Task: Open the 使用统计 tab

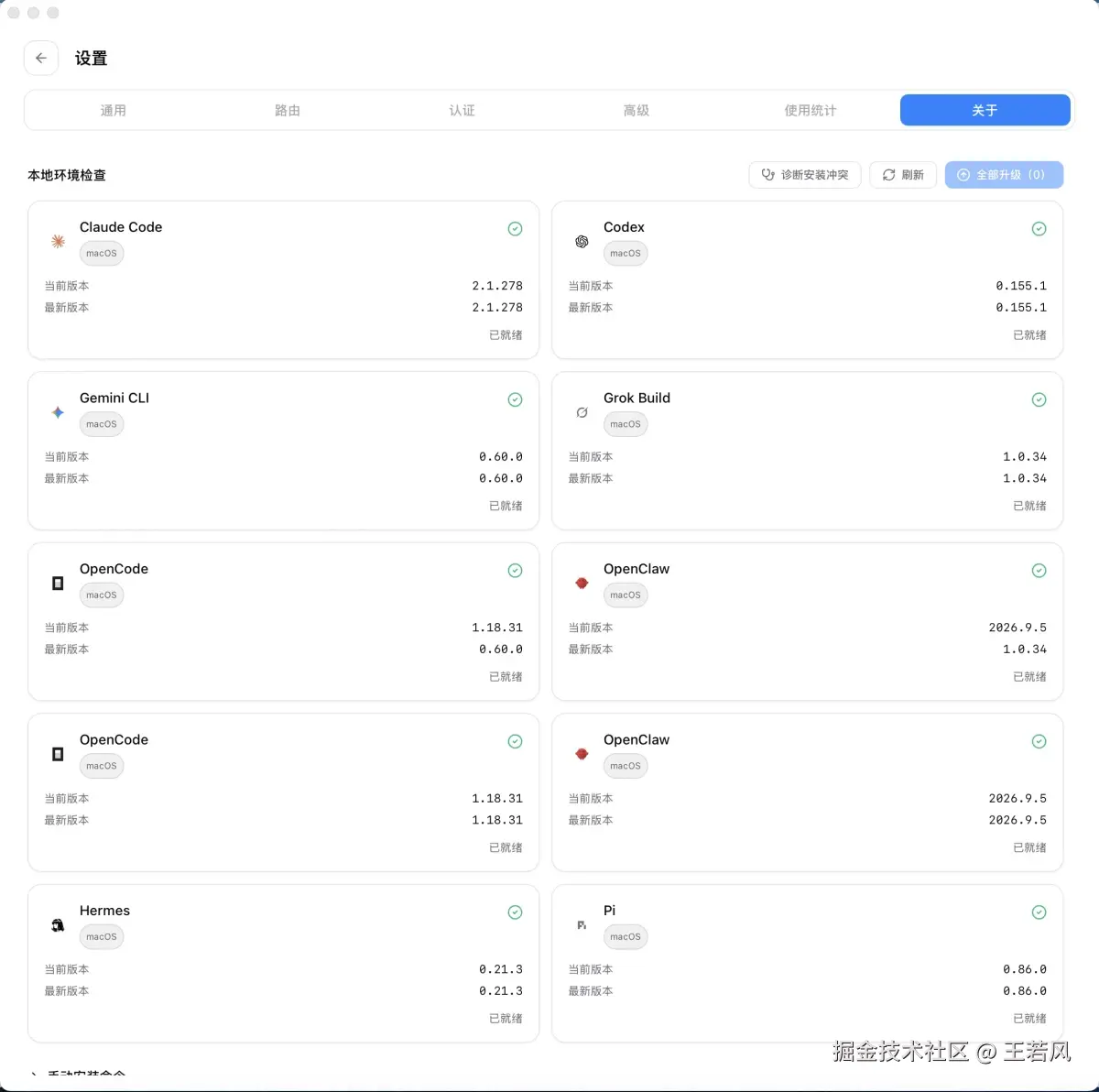Action: coord(811,110)
